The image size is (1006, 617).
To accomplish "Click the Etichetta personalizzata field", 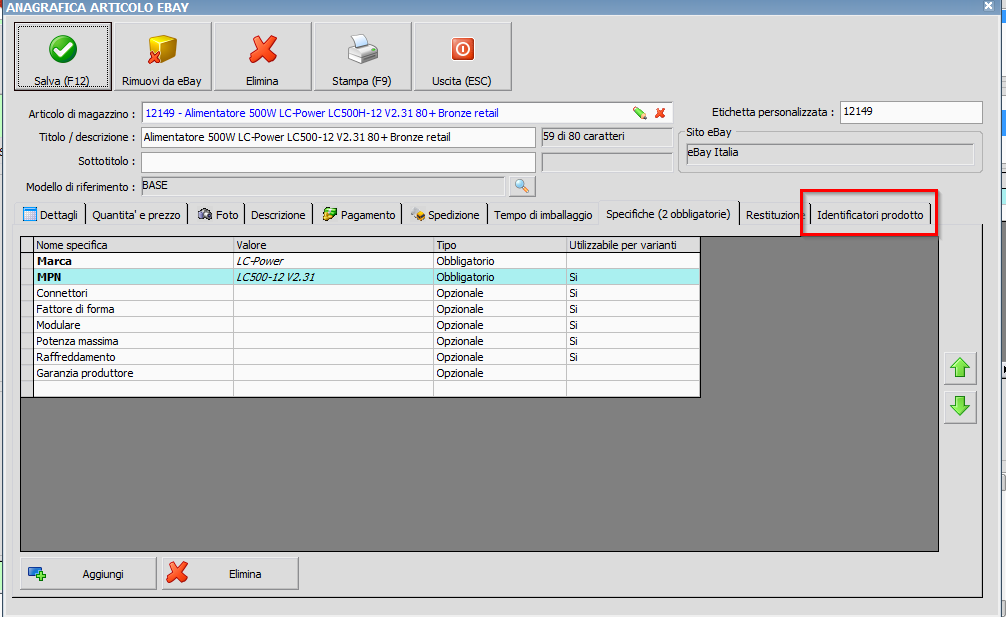I will pos(911,112).
